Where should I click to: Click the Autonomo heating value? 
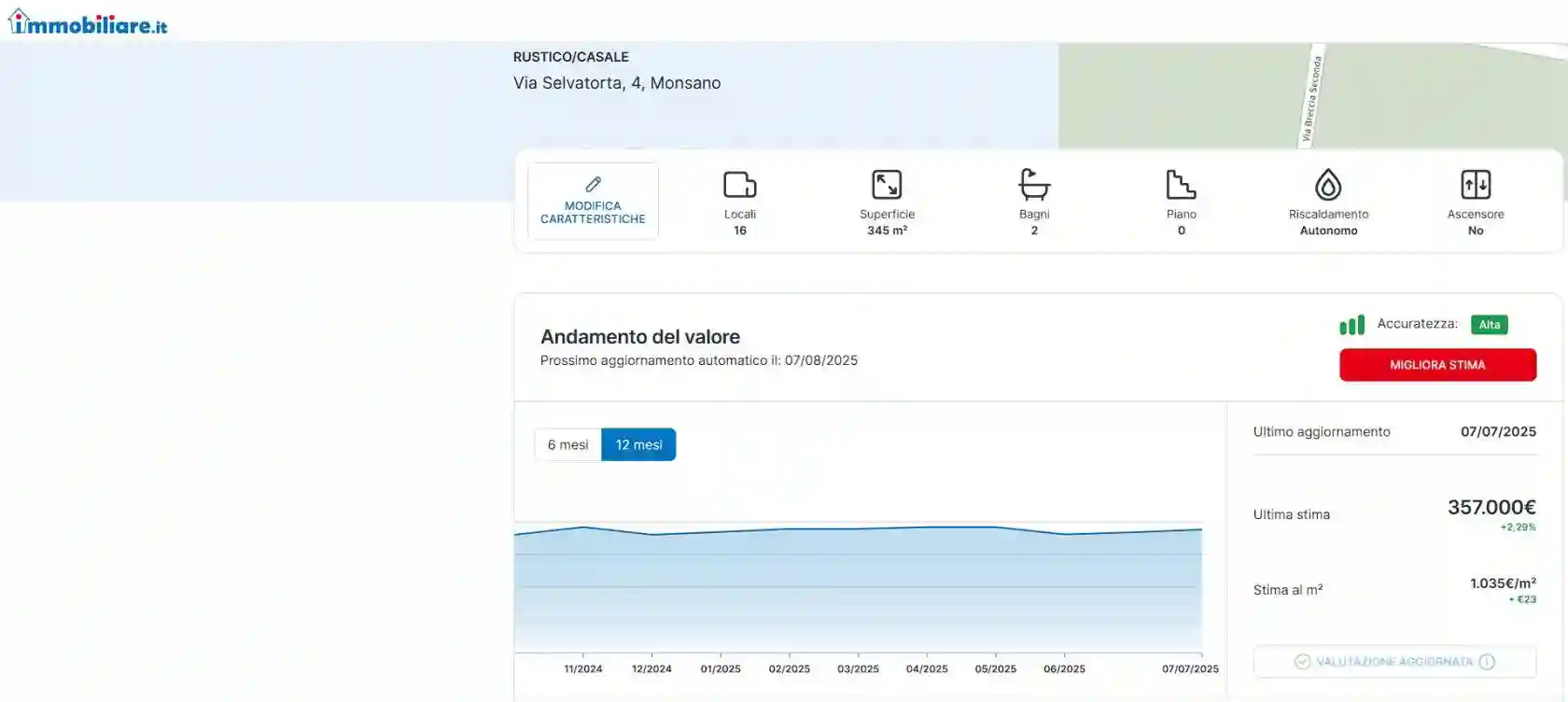pos(1329,231)
